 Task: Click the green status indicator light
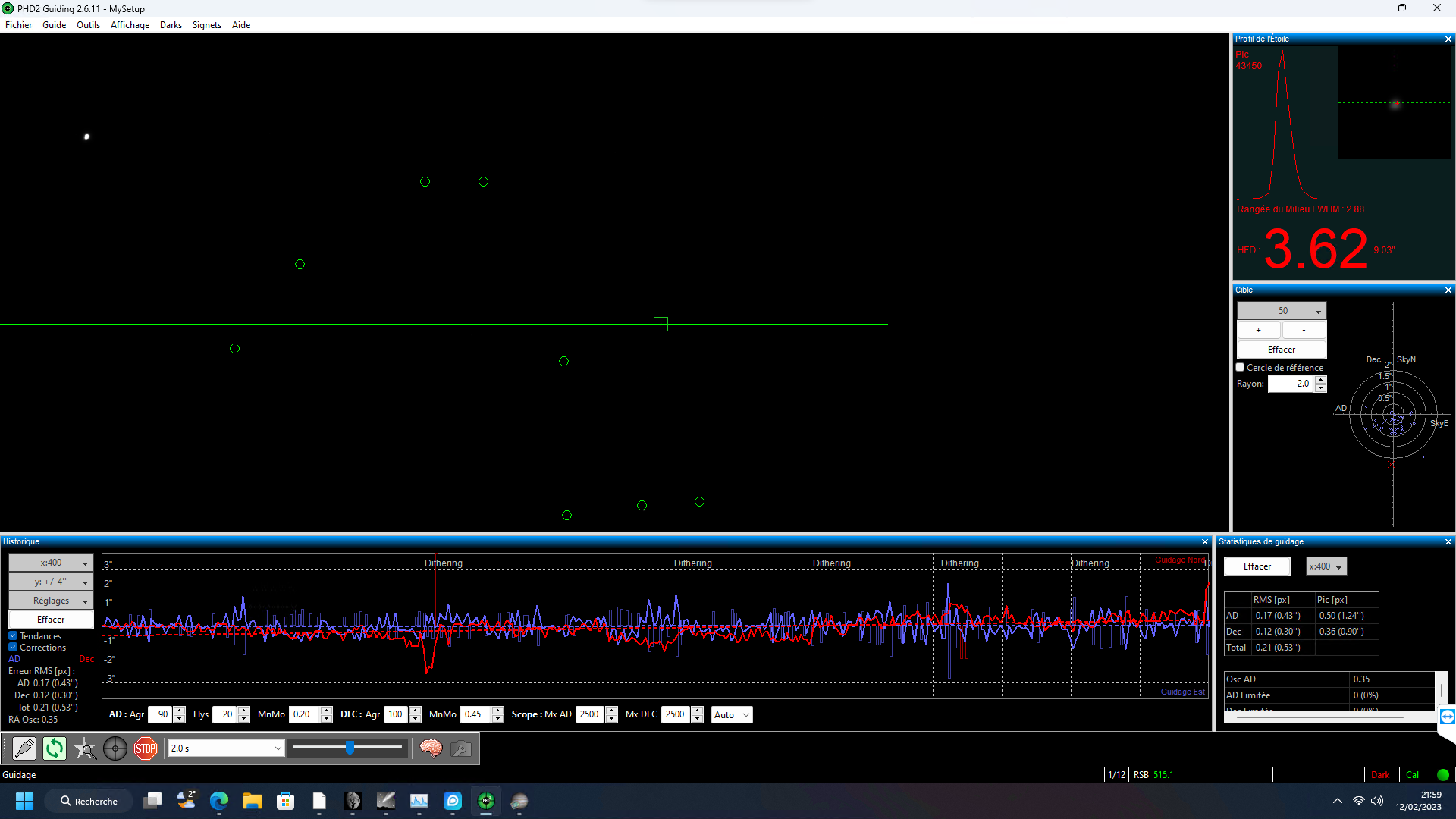pyautogui.click(x=1443, y=775)
